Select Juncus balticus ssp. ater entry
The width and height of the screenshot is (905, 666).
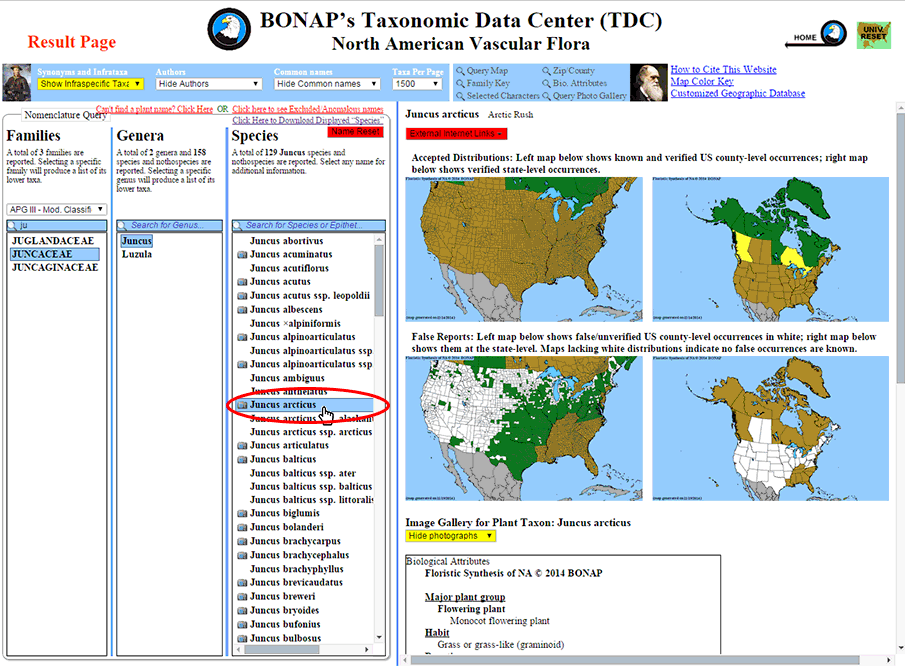(x=302, y=473)
